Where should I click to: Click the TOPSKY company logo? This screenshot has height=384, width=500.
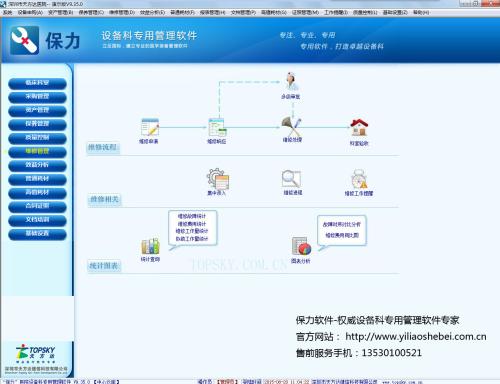coord(36,354)
